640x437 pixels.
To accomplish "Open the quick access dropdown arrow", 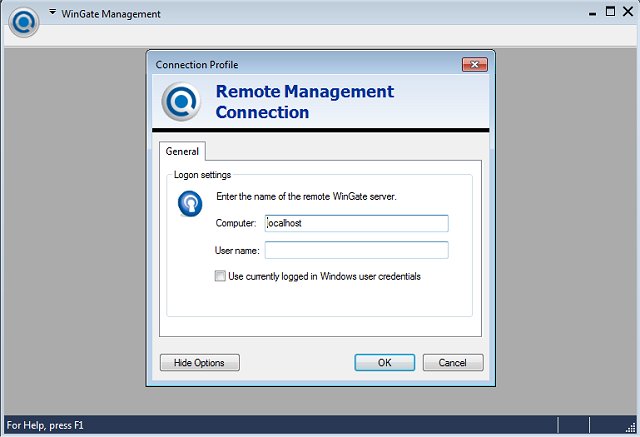I will click(53, 13).
